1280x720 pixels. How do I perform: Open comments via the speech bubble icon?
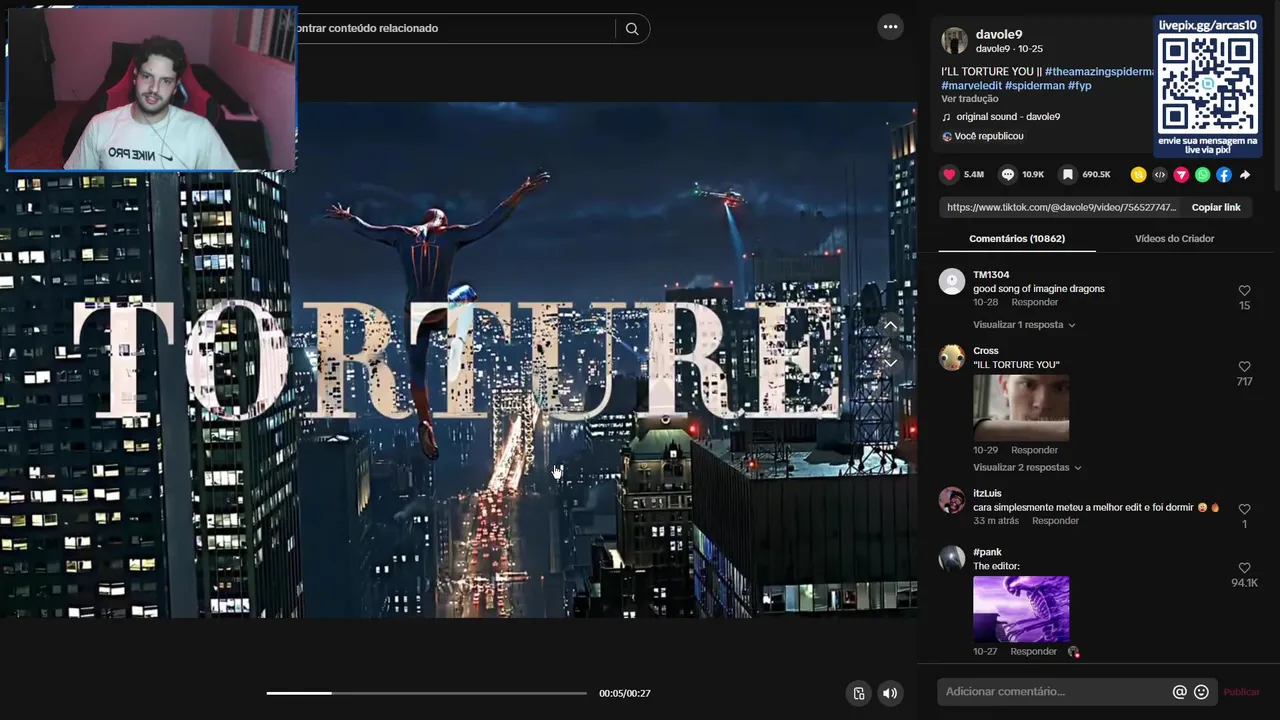click(1008, 174)
